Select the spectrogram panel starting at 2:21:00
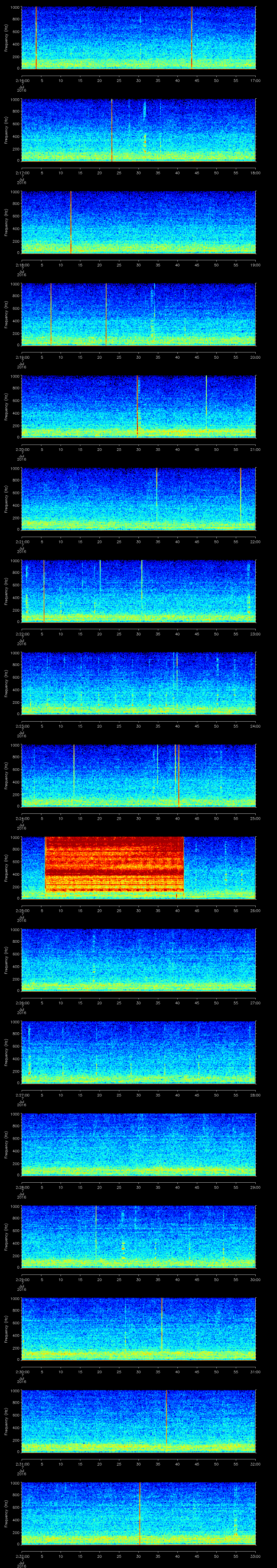 pyautogui.click(x=138, y=499)
